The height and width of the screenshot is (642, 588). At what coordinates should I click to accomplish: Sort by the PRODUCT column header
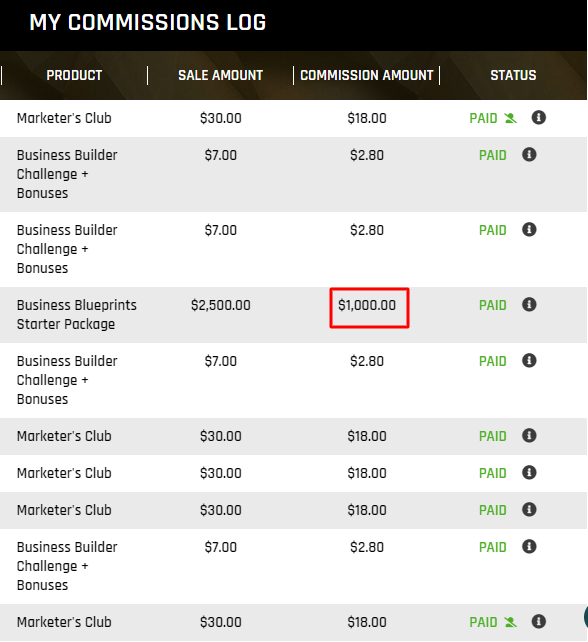(74, 75)
